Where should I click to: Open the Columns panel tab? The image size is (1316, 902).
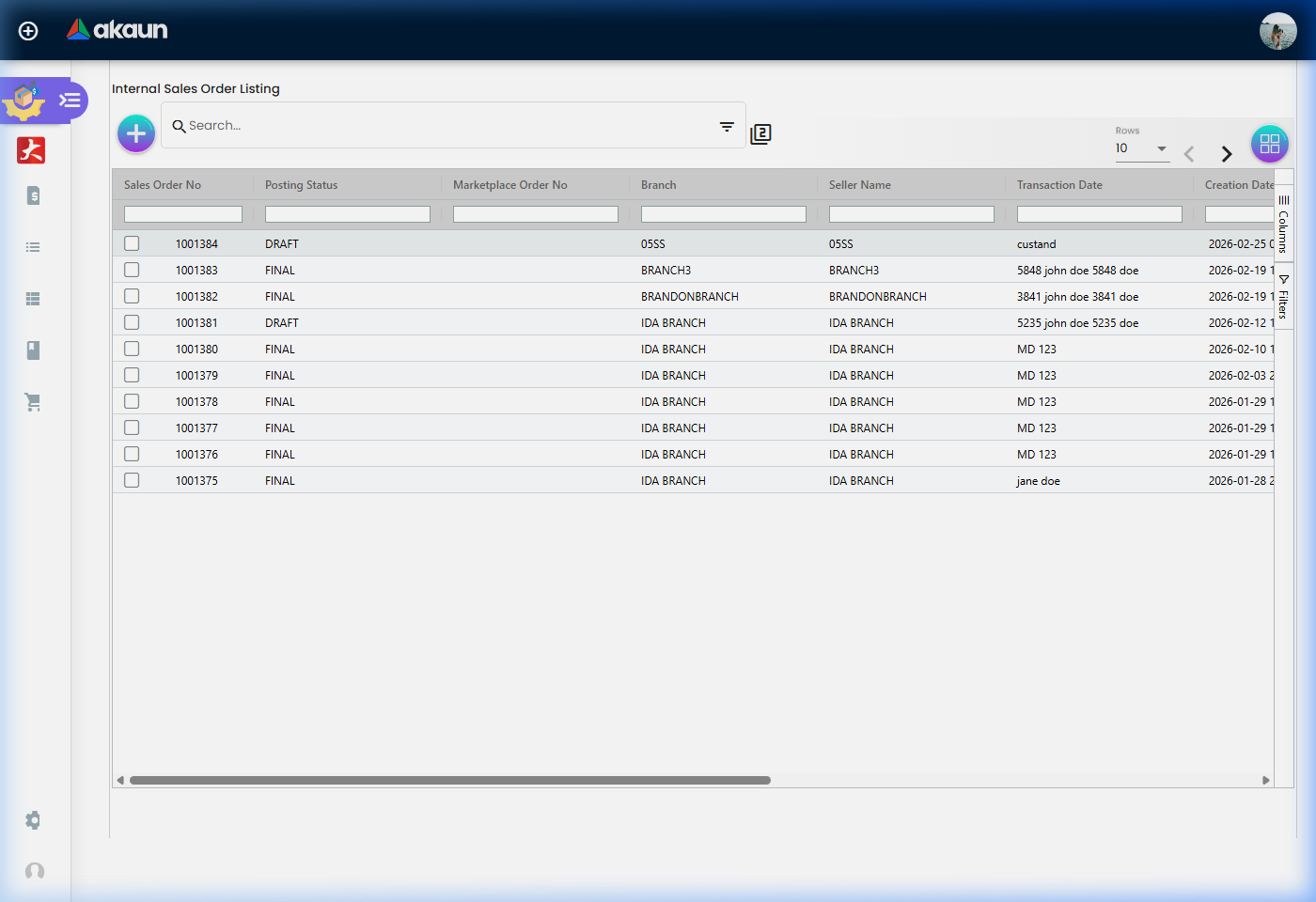click(1284, 225)
